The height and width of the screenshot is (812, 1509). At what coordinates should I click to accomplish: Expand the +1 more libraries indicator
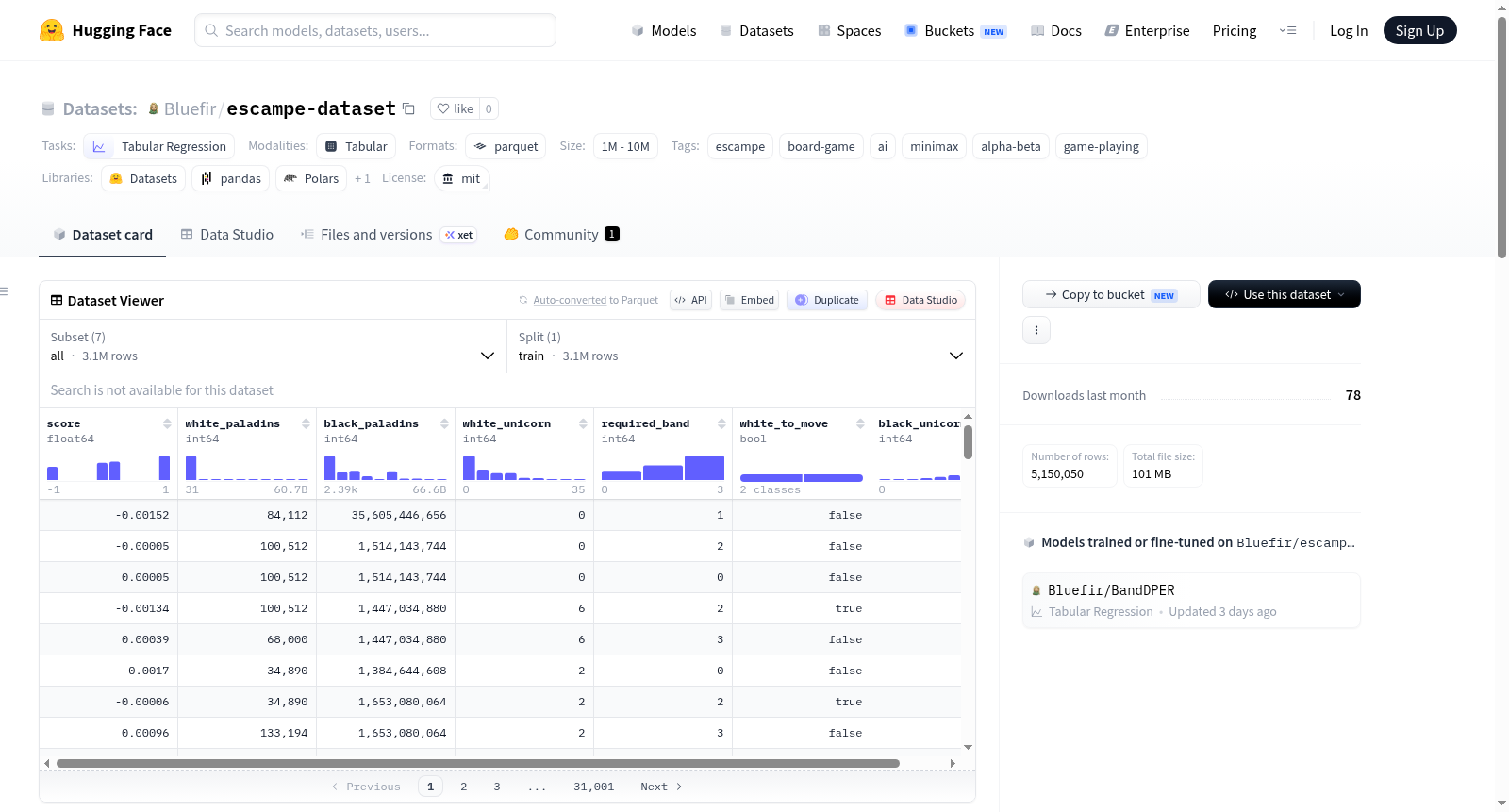click(x=362, y=178)
